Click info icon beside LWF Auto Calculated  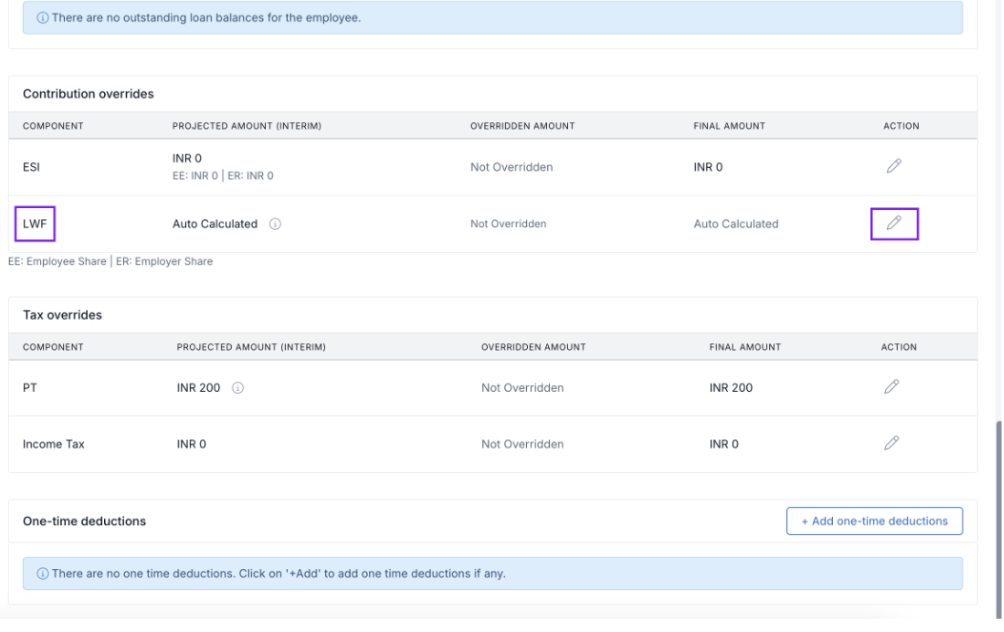tap(275, 224)
